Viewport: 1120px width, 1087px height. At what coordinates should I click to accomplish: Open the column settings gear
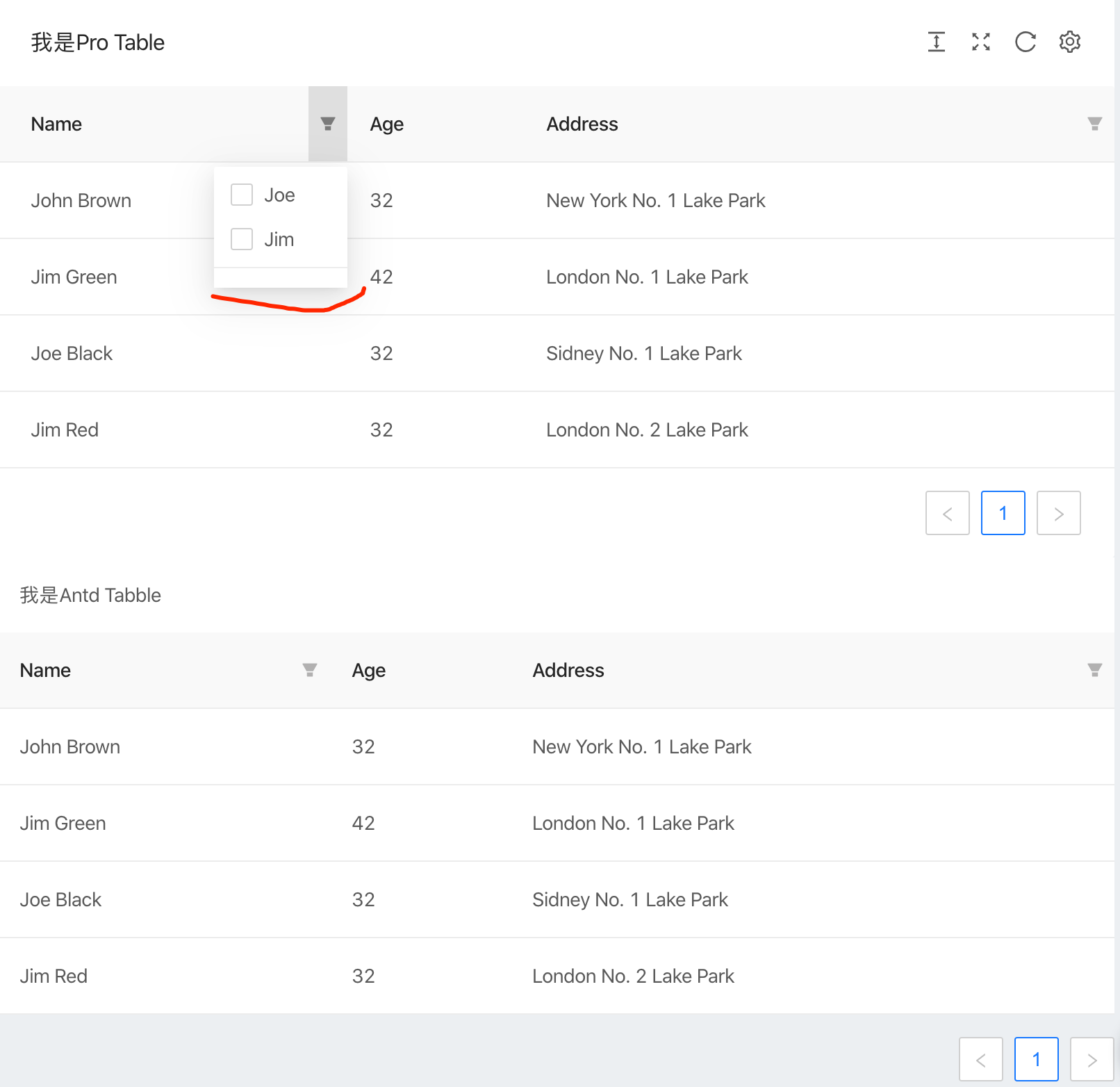tap(1069, 42)
